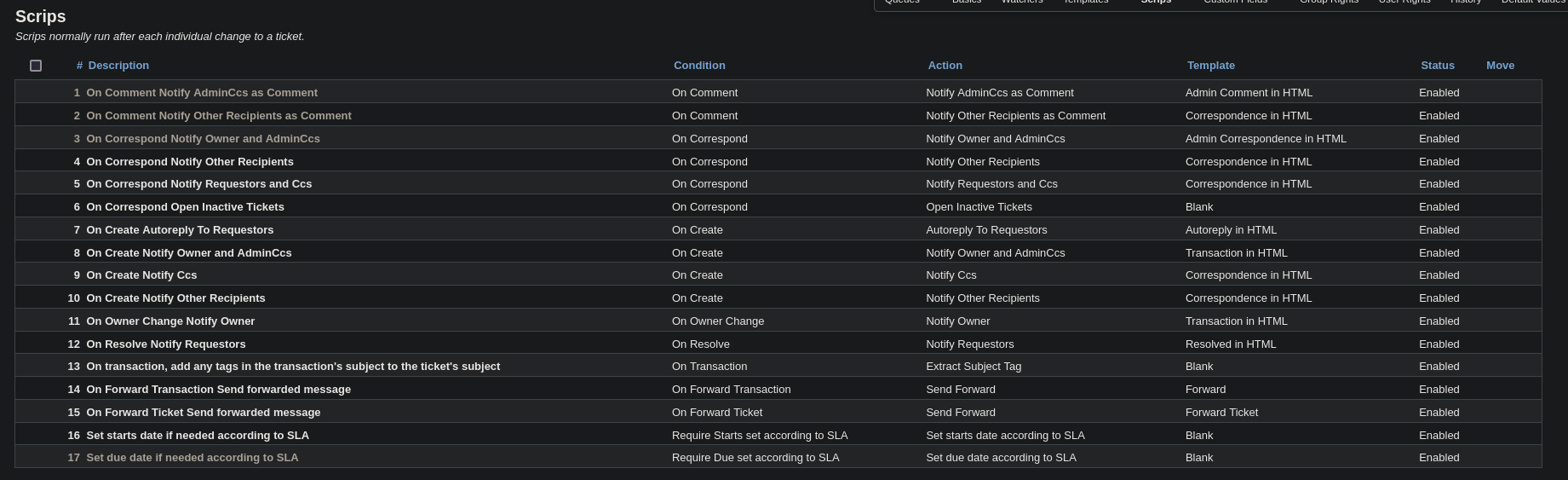Screen dimensions: 1568x480
Task: Toggle the select-all checkbox in table header
Action: 36,66
